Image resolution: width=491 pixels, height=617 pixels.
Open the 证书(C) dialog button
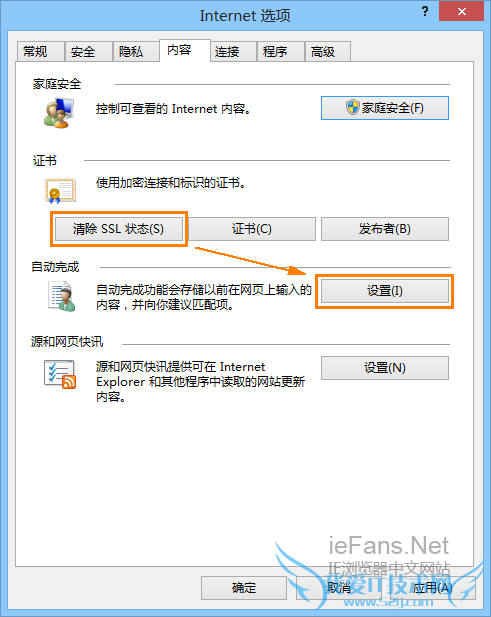(252, 229)
